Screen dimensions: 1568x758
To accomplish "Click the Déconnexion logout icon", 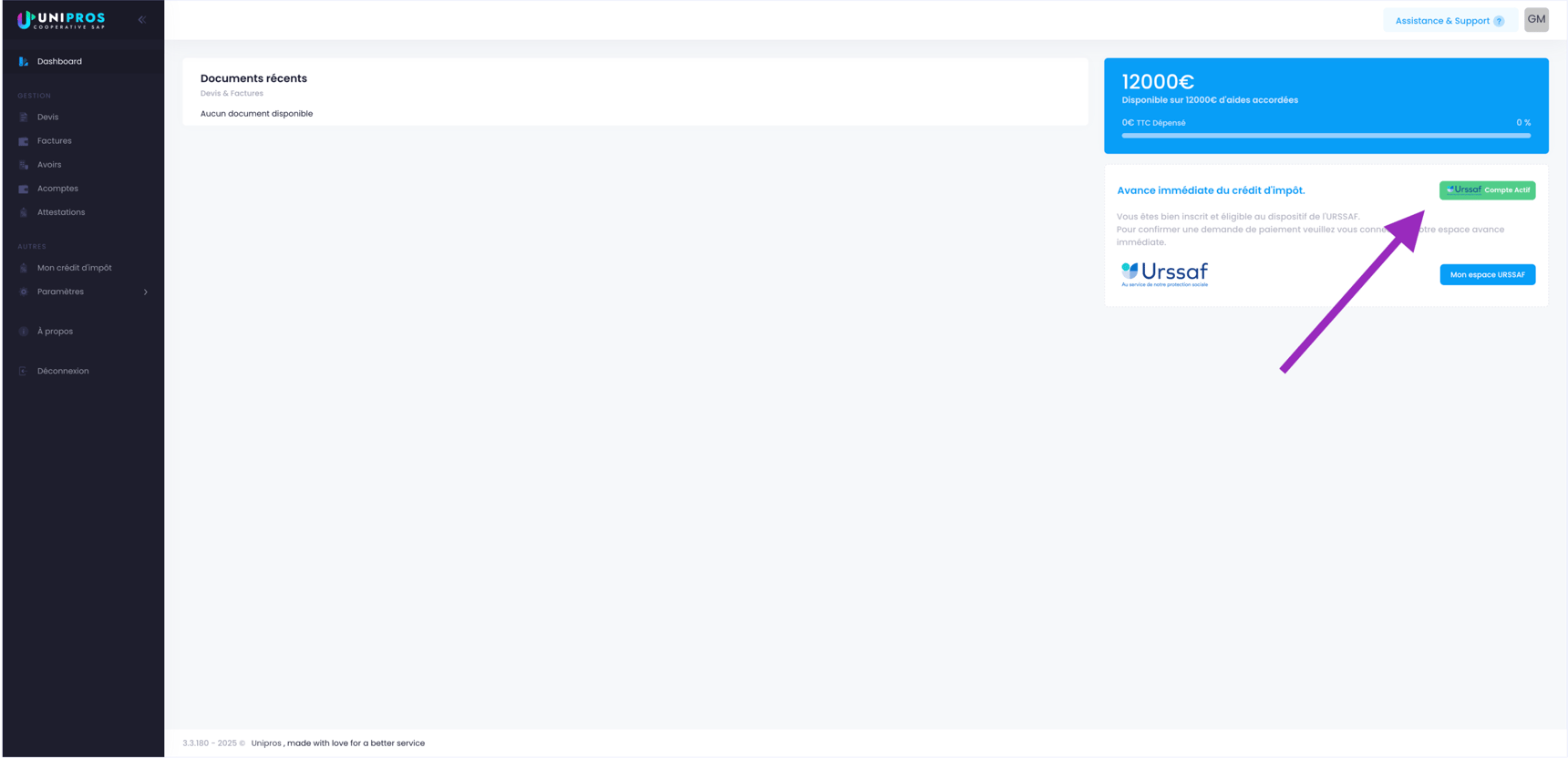I will [x=24, y=371].
